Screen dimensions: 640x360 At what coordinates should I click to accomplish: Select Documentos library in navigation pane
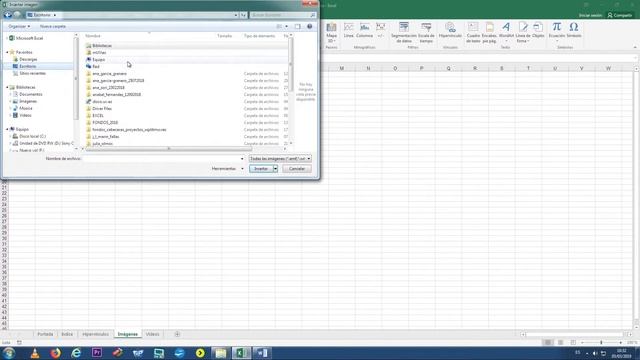pos(31,94)
